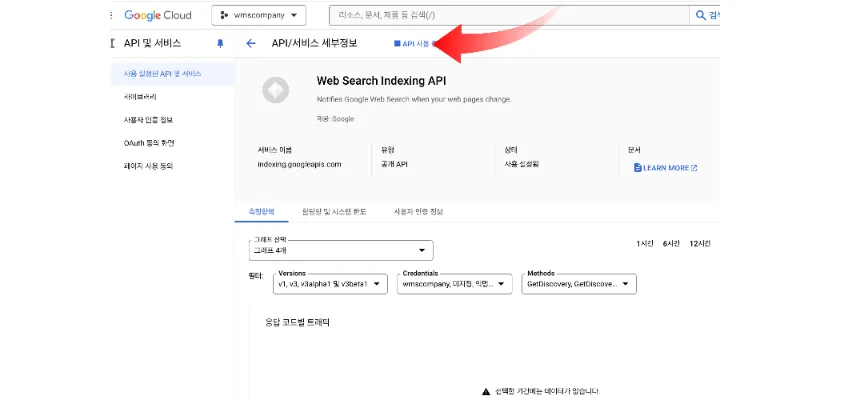This screenshot has width=864, height=400.
Task: Open the Versions filter dropdown
Action: click(x=330, y=284)
